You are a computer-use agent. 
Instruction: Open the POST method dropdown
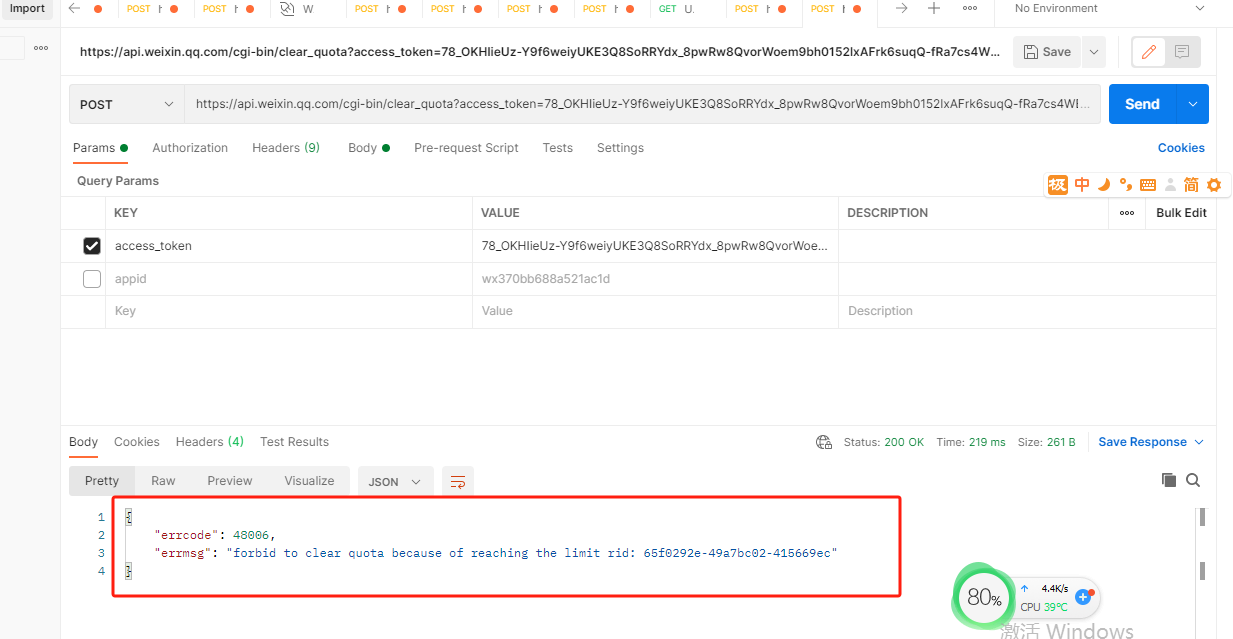127,104
